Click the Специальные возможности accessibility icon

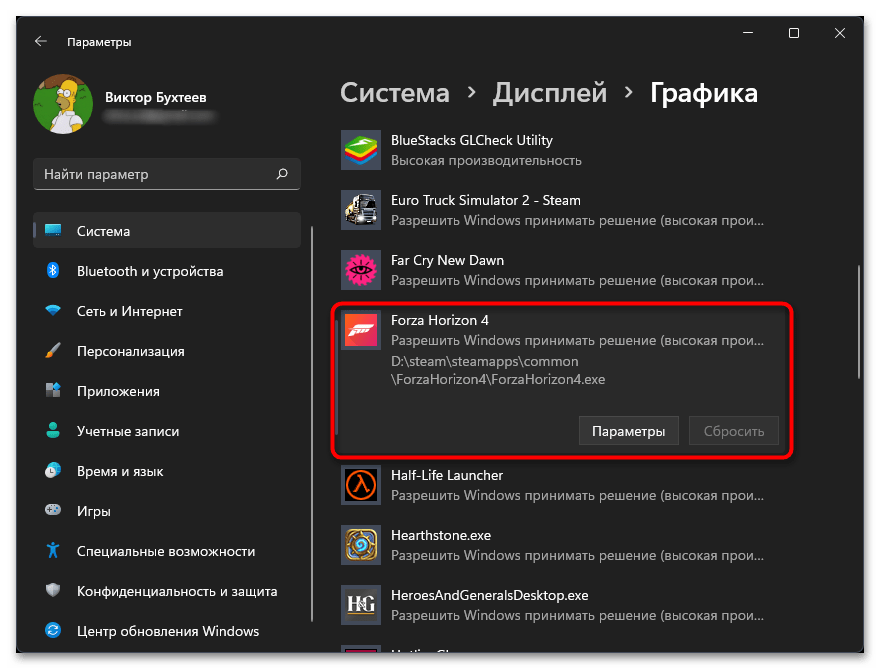click(x=53, y=551)
